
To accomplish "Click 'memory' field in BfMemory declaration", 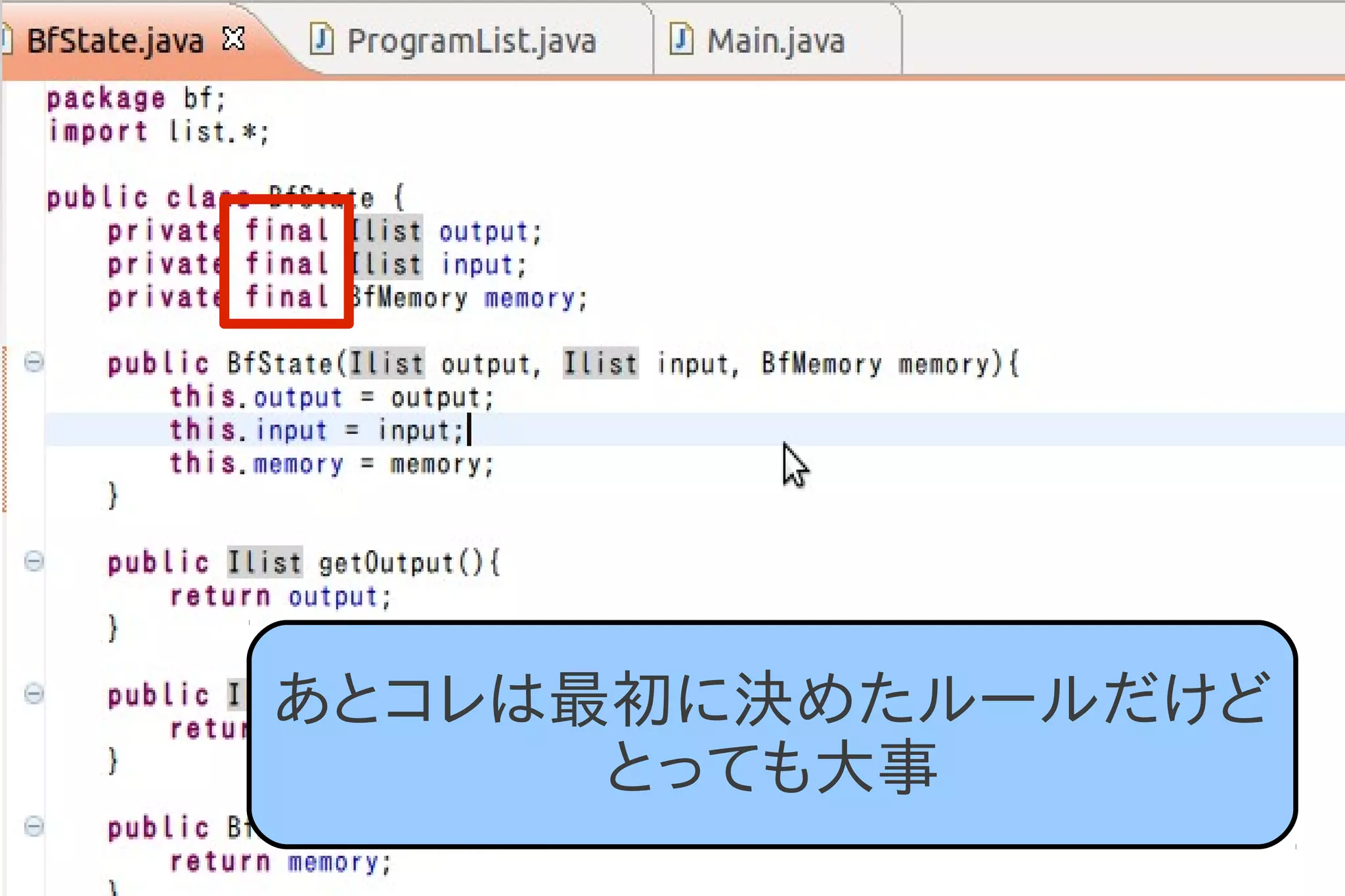I will 529,299.
